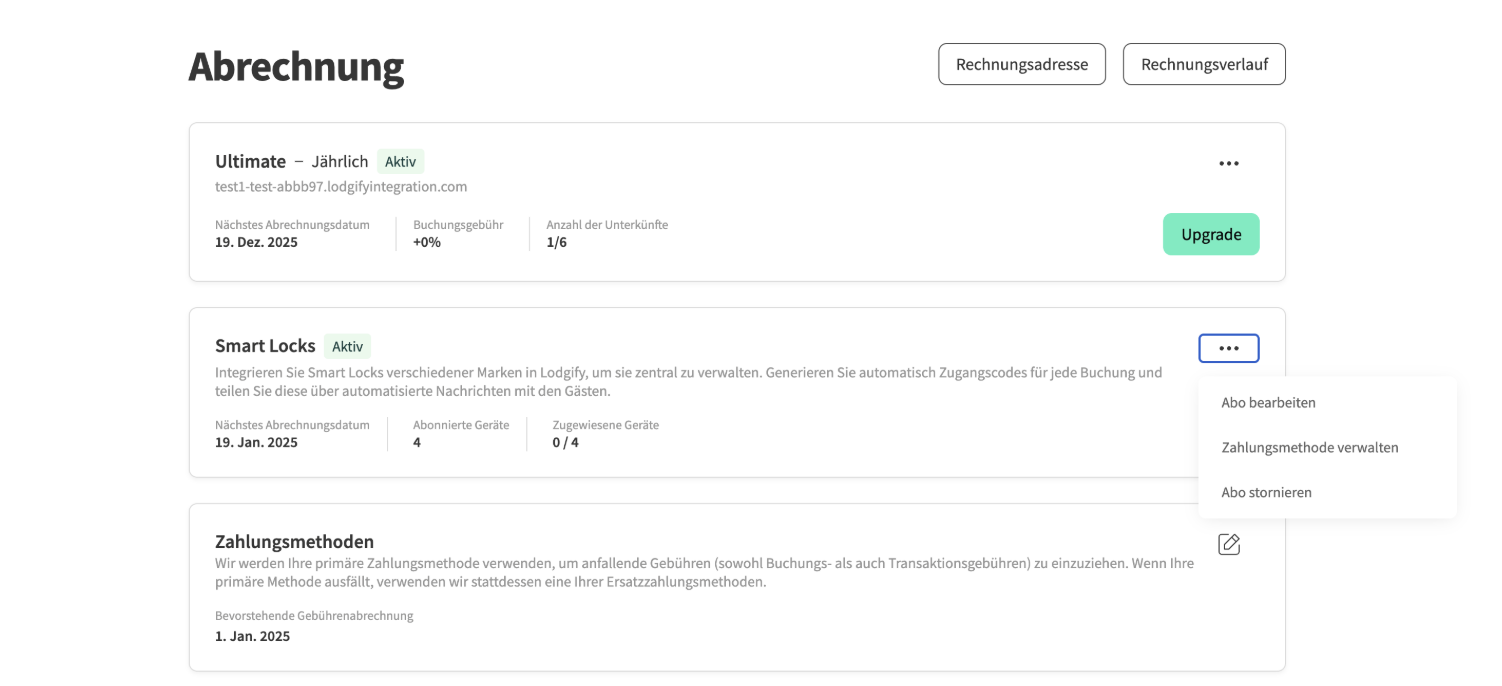The width and height of the screenshot is (1502, 686).
Task: Select the Abrechnung page heading
Action: 296,67
